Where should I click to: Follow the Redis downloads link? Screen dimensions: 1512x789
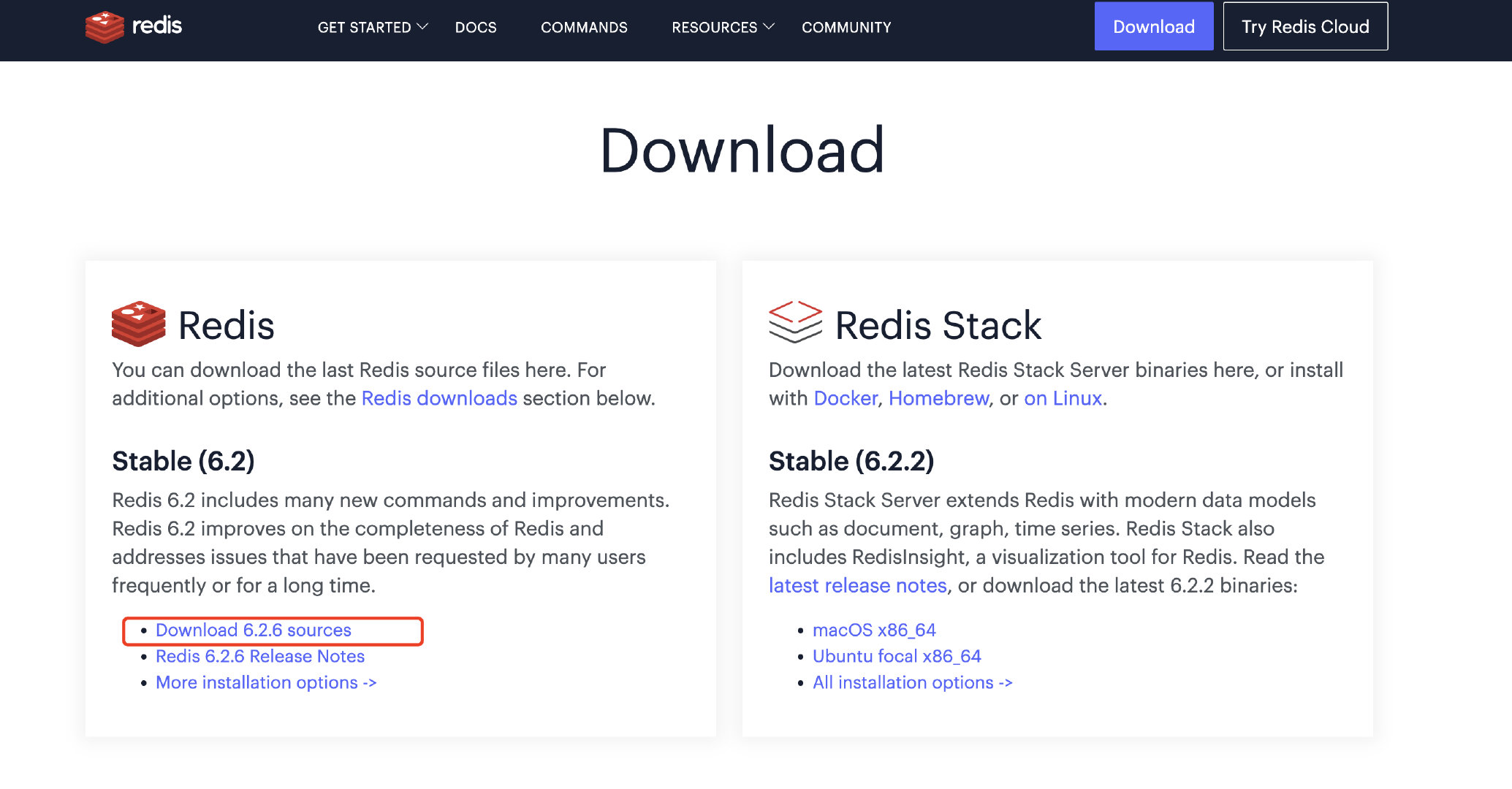[x=439, y=398]
